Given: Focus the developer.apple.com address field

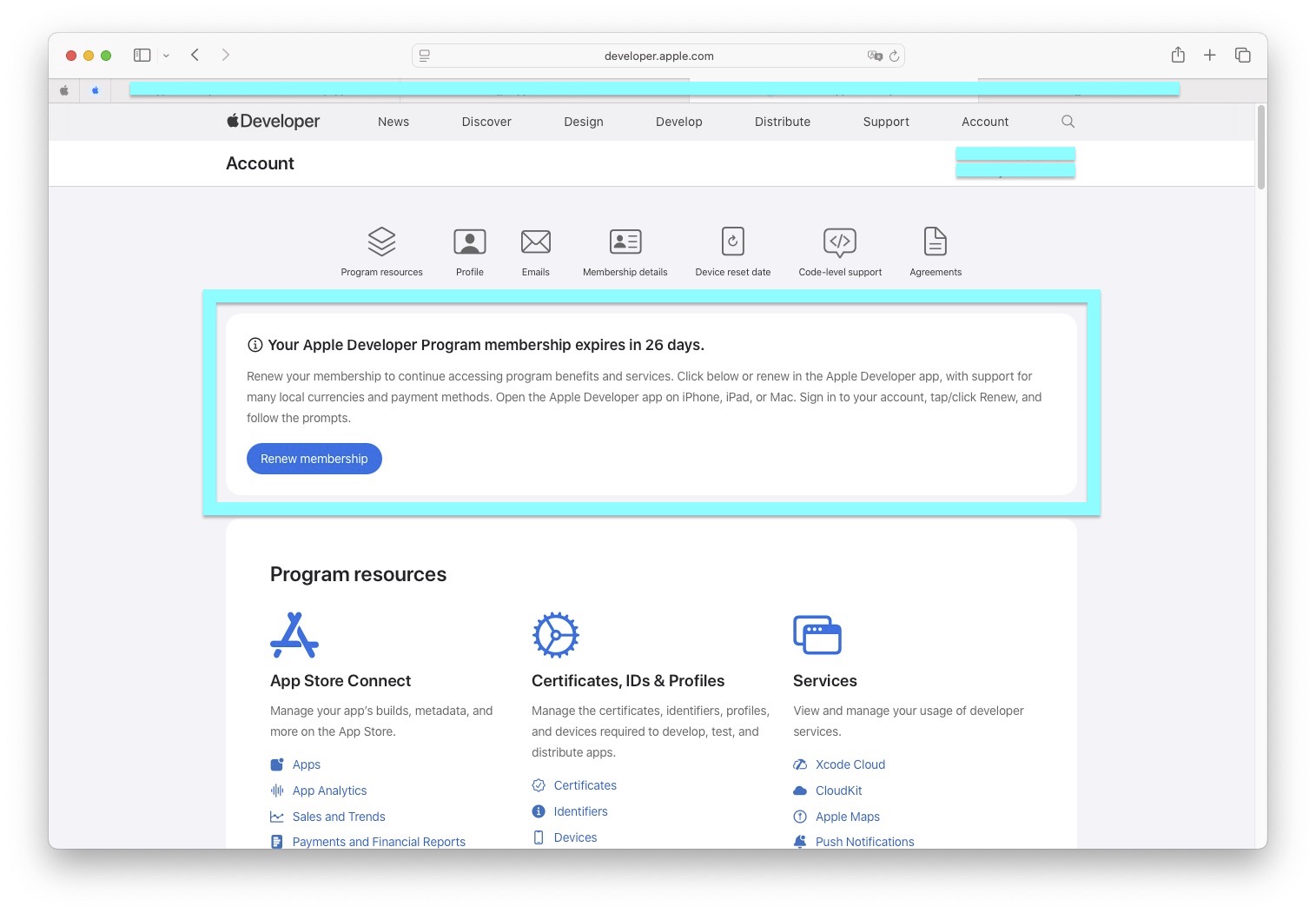Looking at the screenshot, I should [x=658, y=56].
